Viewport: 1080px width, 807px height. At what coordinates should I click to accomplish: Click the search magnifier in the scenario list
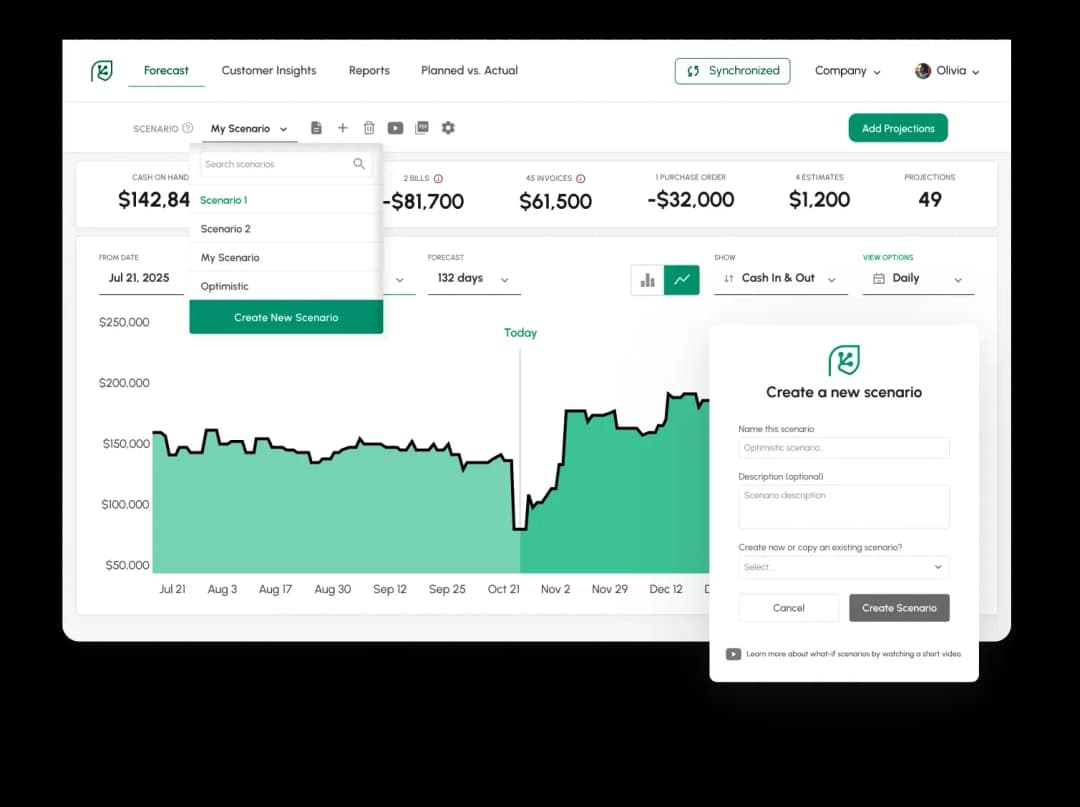tap(359, 163)
